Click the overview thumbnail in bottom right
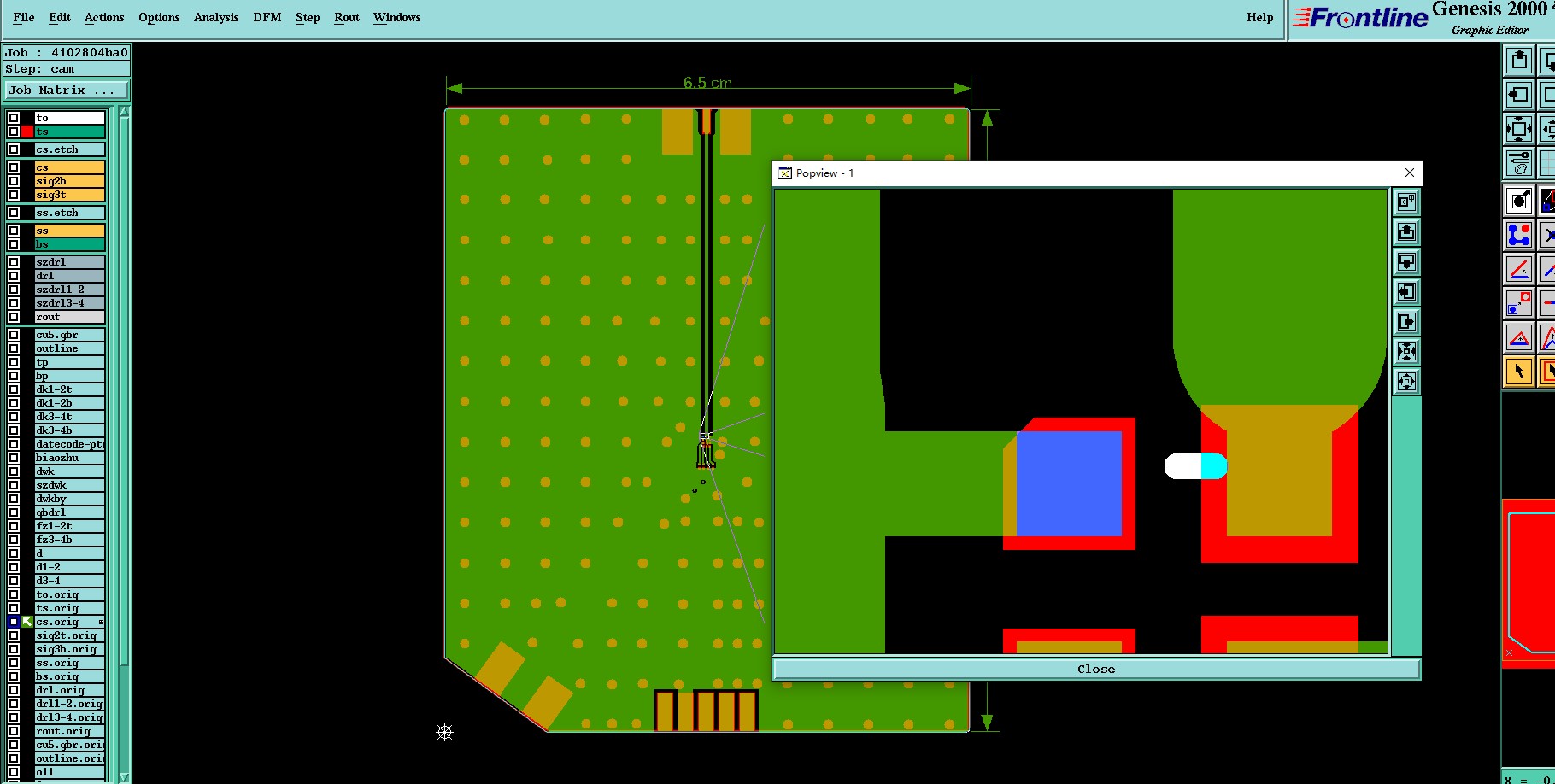The width and height of the screenshot is (1555, 784). [x=1529, y=583]
